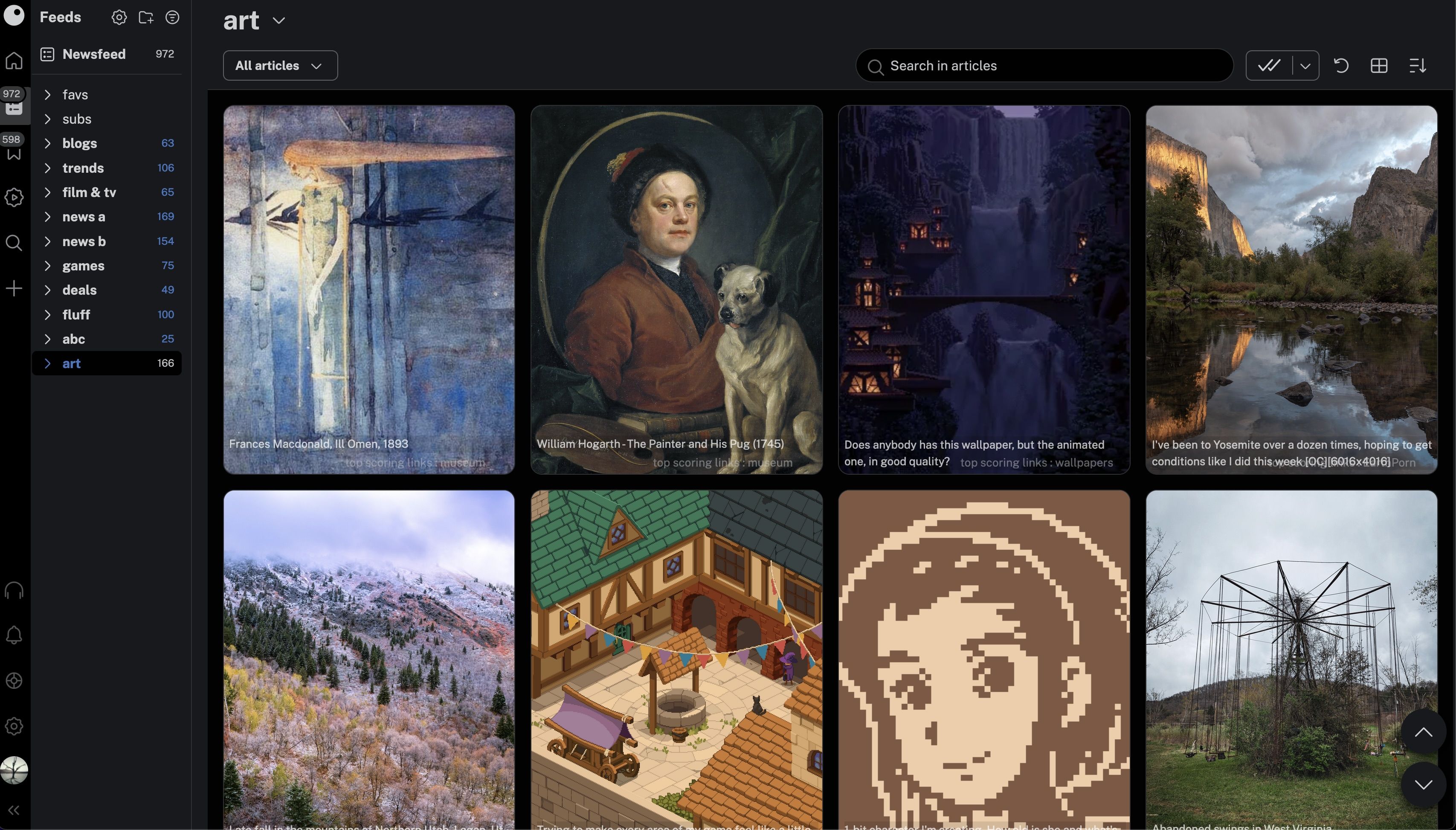Select the 'film & tv' feed item
1456x830 pixels.
[89, 192]
